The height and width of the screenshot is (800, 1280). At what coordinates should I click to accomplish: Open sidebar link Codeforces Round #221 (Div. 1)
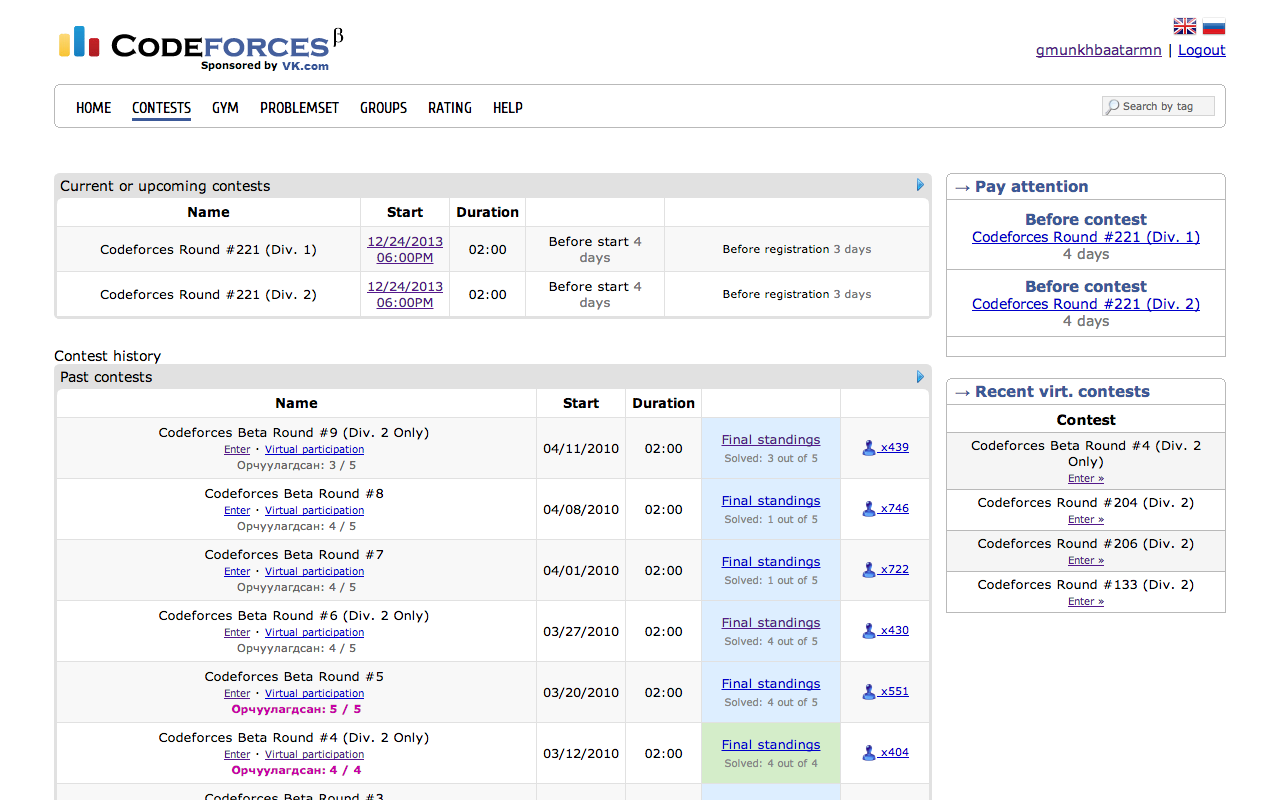click(x=1086, y=237)
